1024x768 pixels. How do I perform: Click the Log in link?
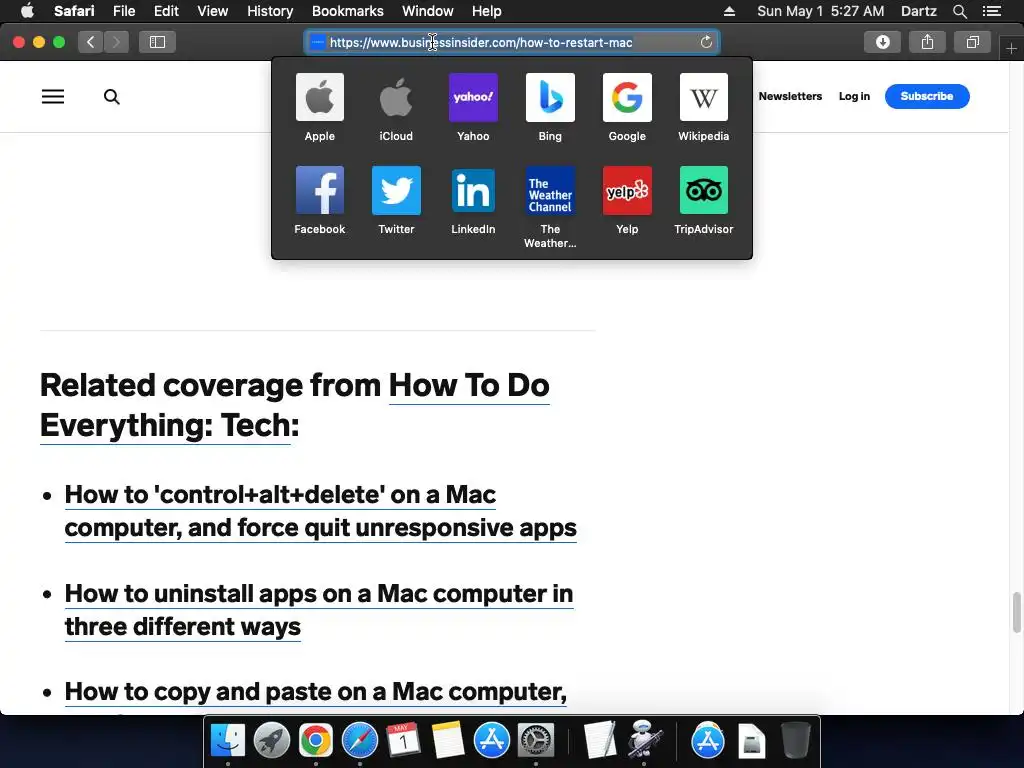pyautogui.click(x=854, y=96)
